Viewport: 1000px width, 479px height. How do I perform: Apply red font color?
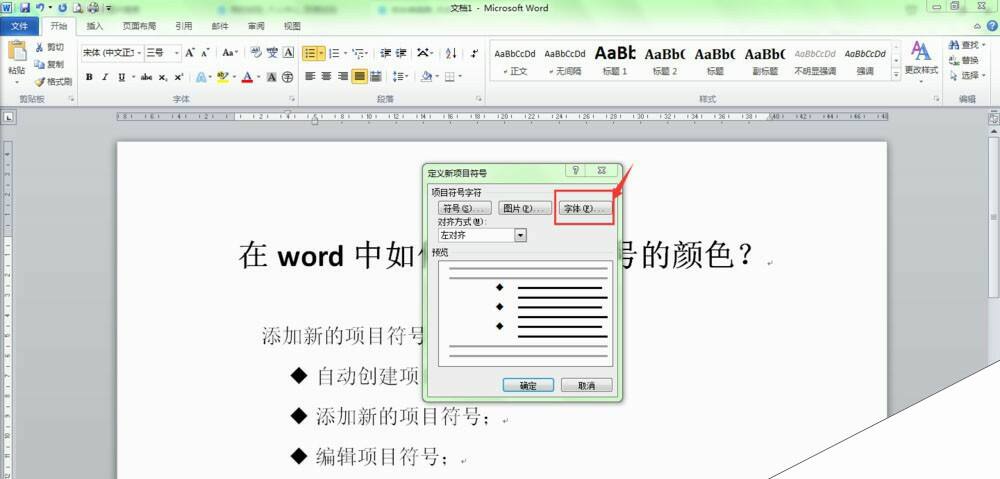pyautogui.click(x=247, y=77)
